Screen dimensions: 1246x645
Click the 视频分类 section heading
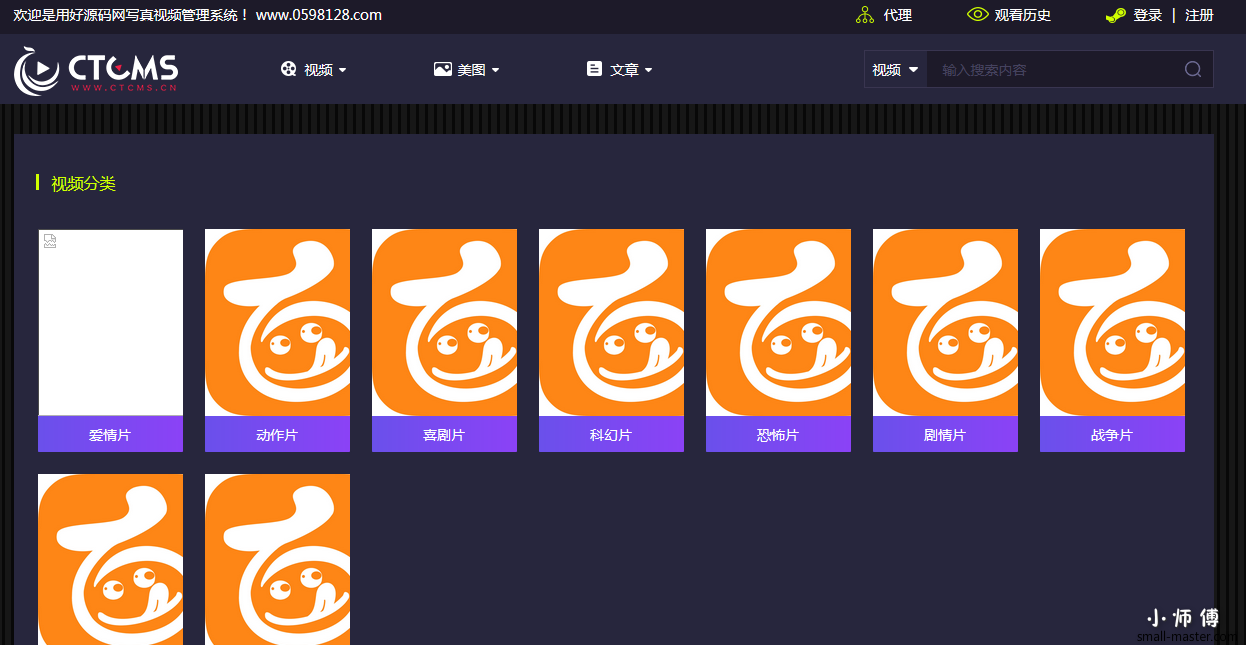(x=83, y=184)
